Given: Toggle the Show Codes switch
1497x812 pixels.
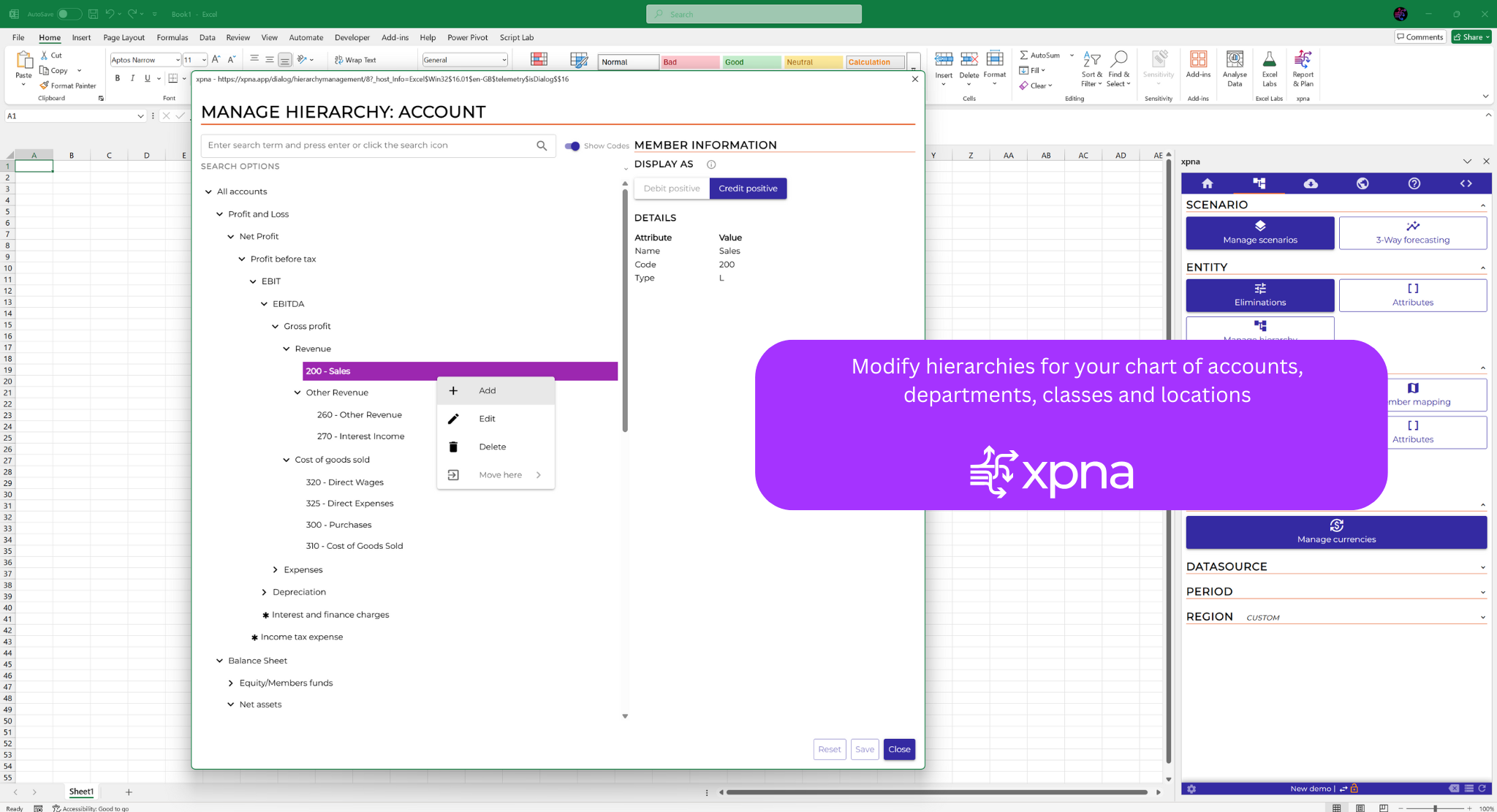Looking at the screenshot, I should tap(572, 146).
